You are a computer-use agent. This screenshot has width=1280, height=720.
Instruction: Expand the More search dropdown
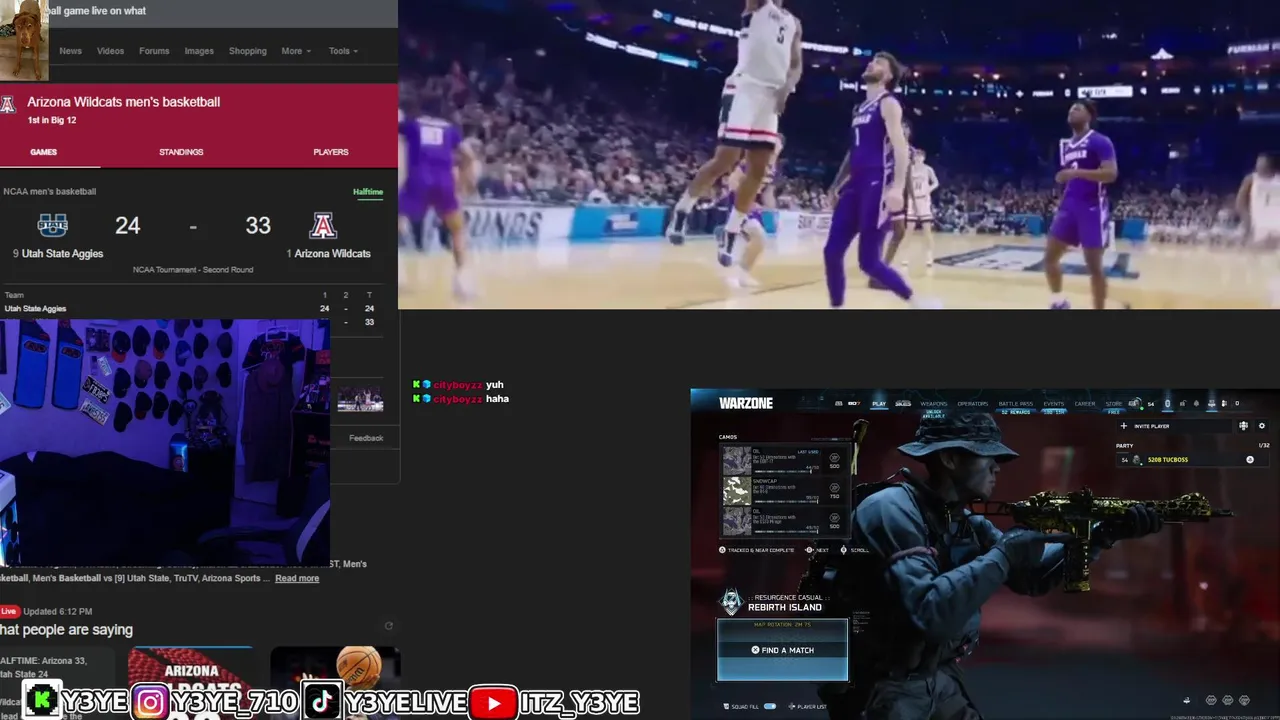point(296,51)
